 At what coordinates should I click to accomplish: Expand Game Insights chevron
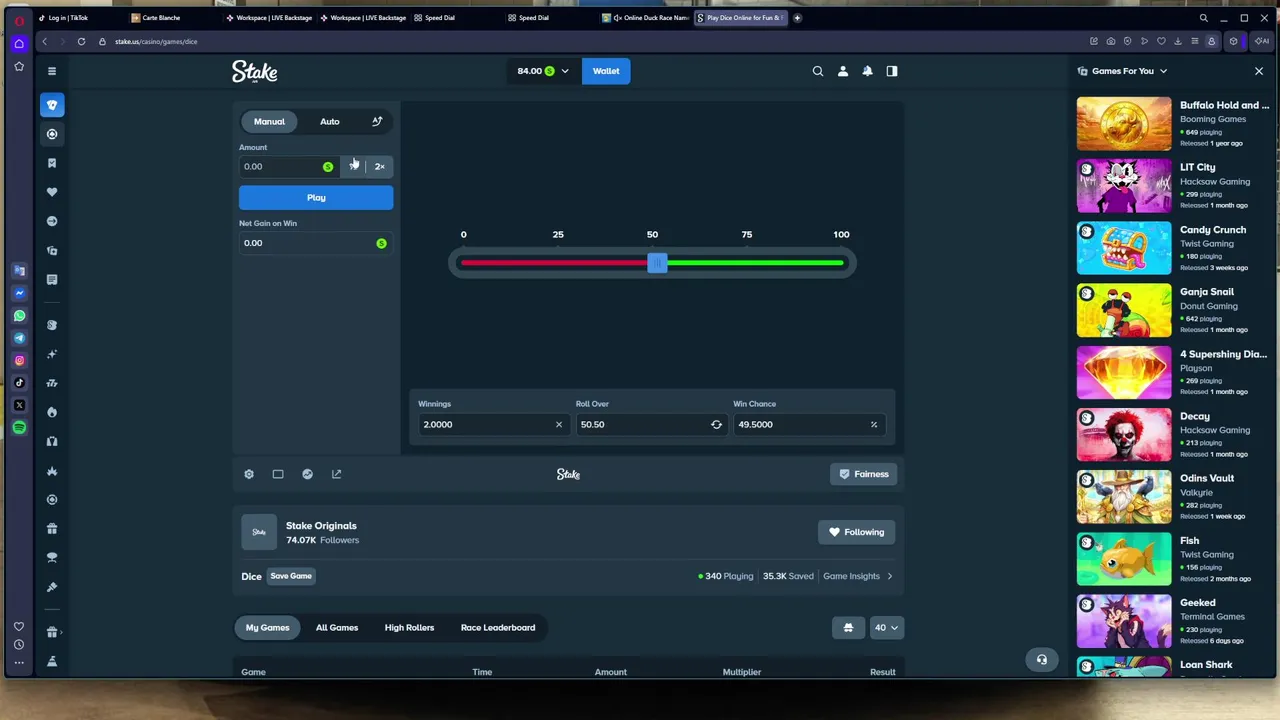890,576
